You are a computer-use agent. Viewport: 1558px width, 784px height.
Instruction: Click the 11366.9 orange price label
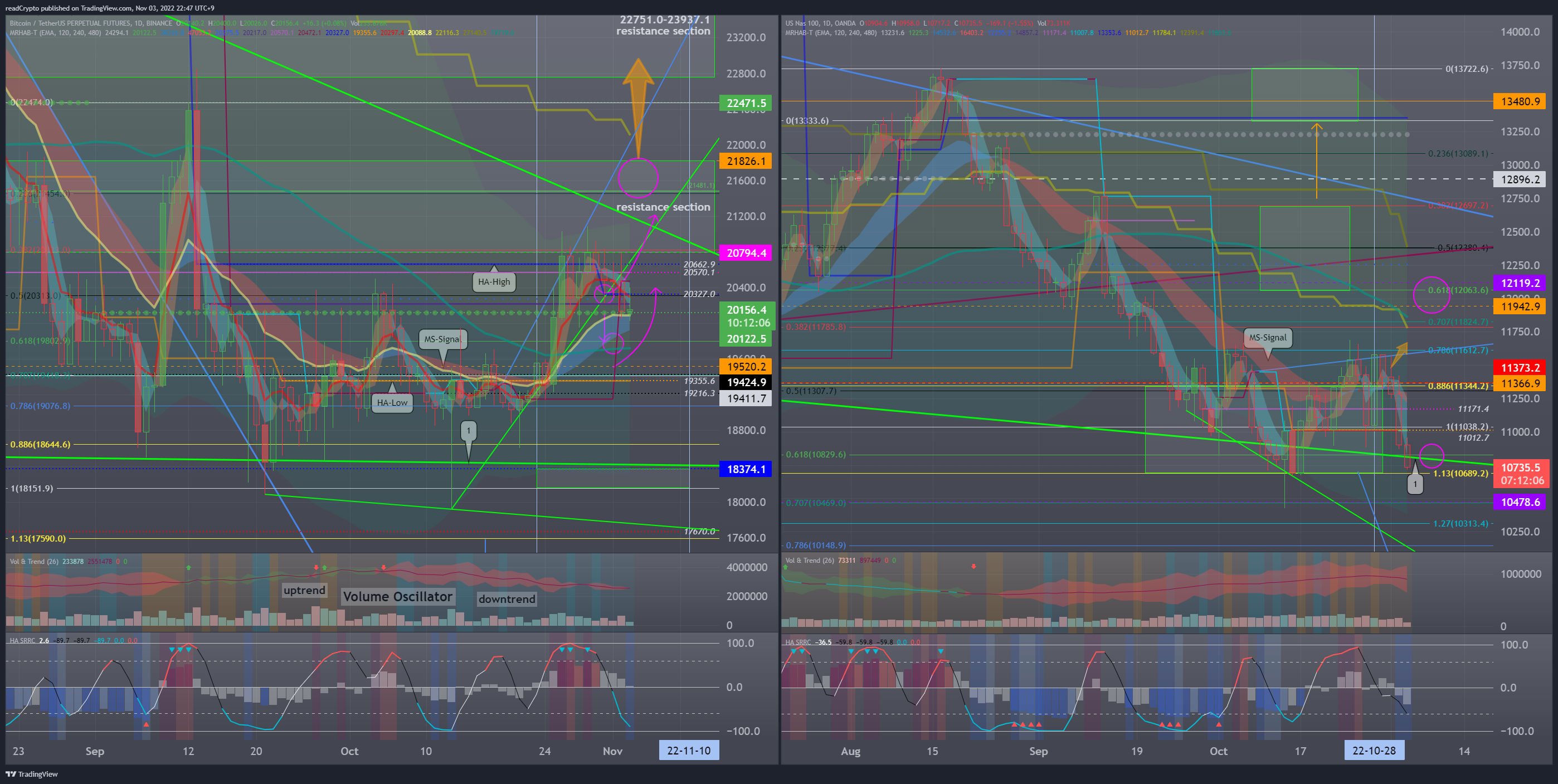1520,383
